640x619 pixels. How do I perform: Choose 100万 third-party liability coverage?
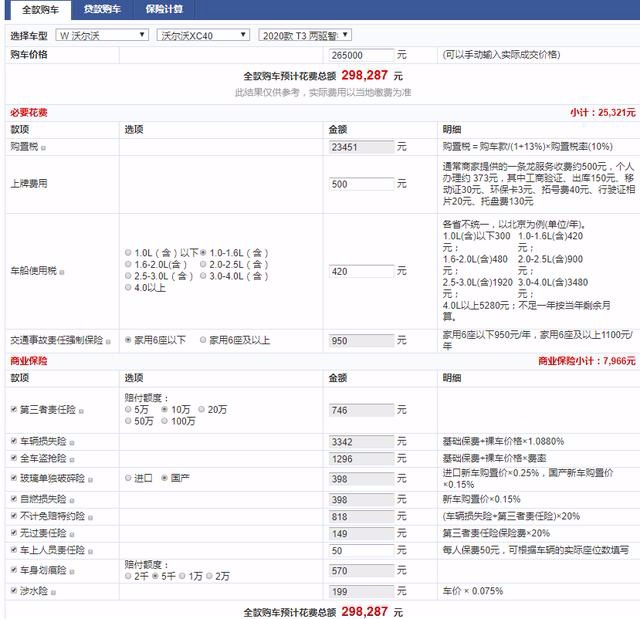[164, 421]
